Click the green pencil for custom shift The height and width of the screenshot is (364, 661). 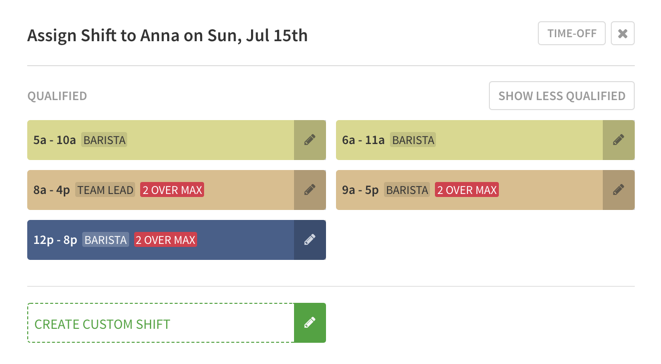[310, 323]
